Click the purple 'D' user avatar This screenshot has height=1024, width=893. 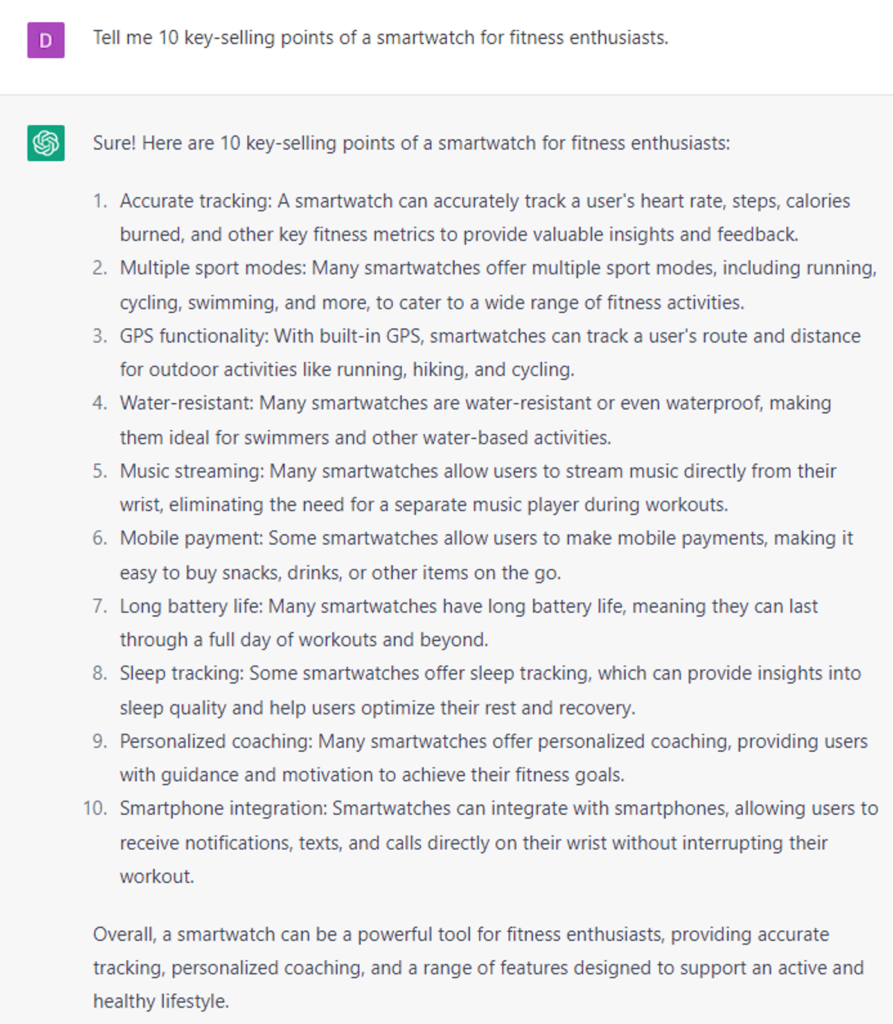point(46,39)
